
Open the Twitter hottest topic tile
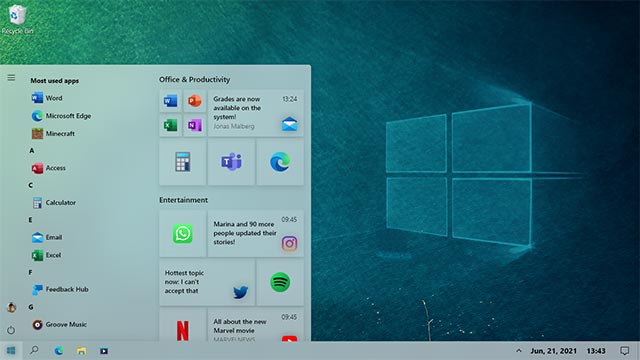click(207, 282)
